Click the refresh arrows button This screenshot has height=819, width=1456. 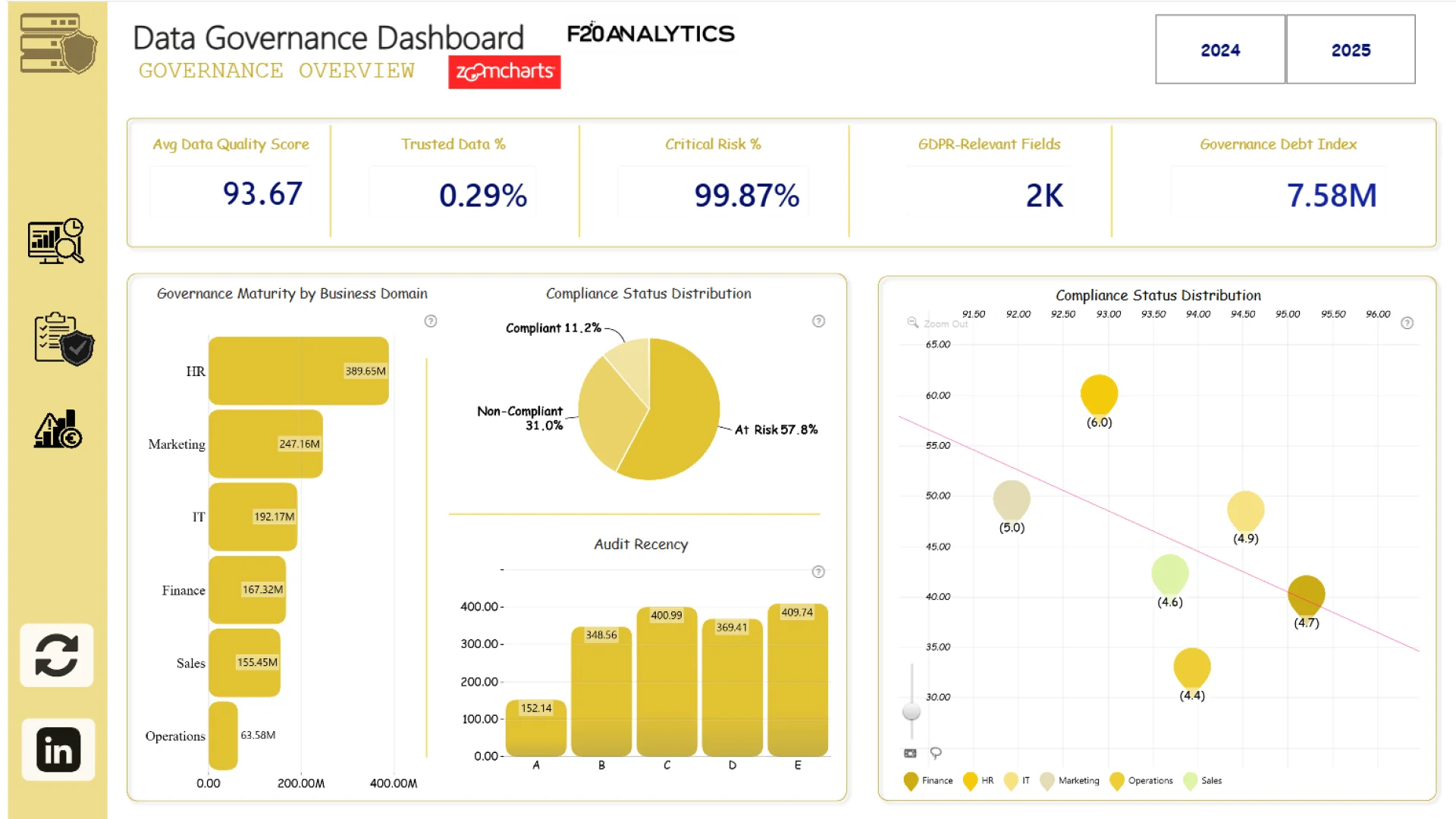point(57,655)
